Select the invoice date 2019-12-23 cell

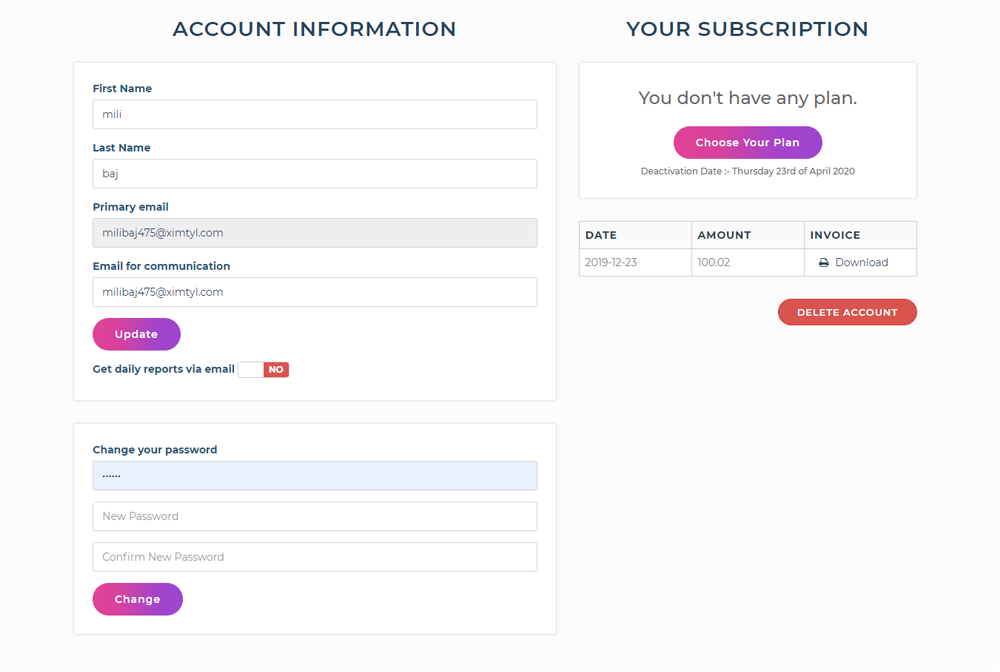click(634, 262)
